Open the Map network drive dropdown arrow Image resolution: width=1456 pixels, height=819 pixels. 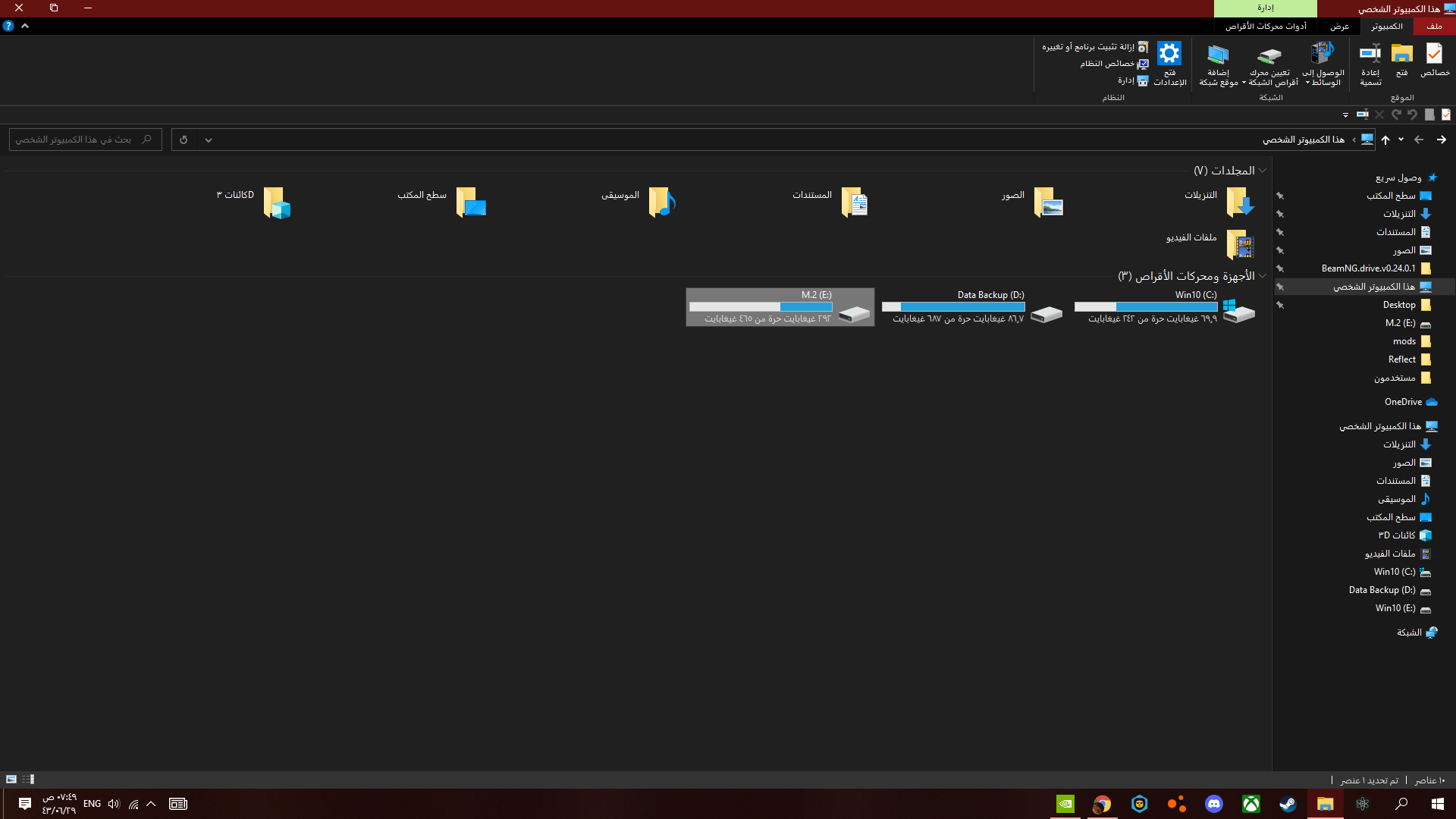pyautogui.click(x=1244, y=83)
